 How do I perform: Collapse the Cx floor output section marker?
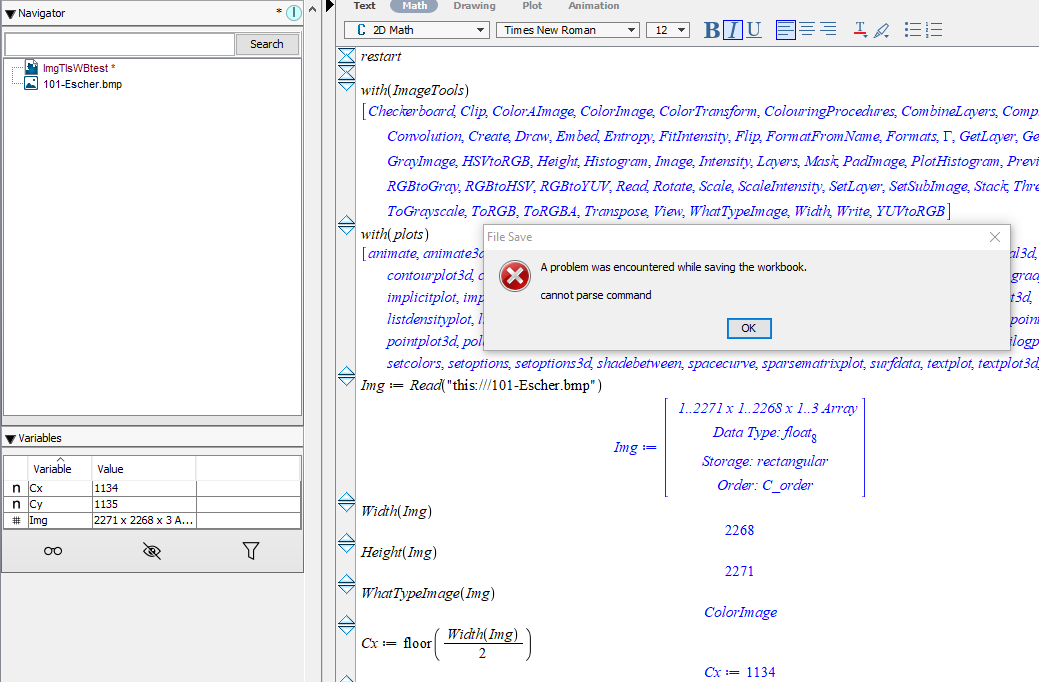pyautogui.click(x=347, y=625)
